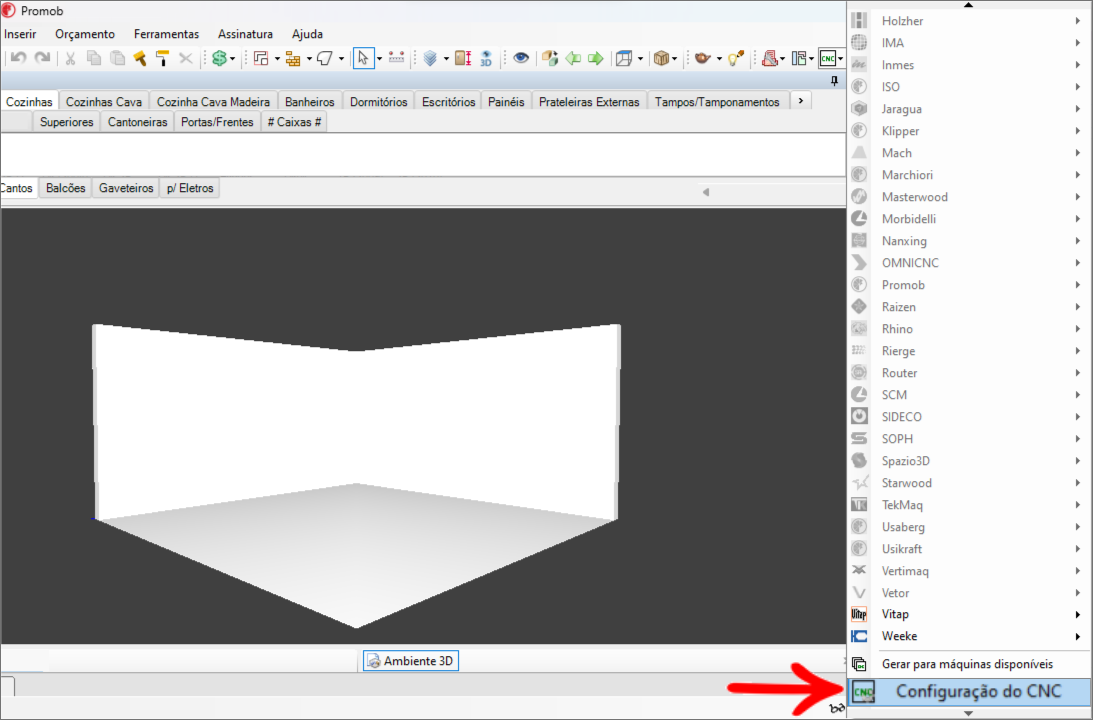Open dropdown next to layers icon
Screen dimensions: 1093x720
446,59
